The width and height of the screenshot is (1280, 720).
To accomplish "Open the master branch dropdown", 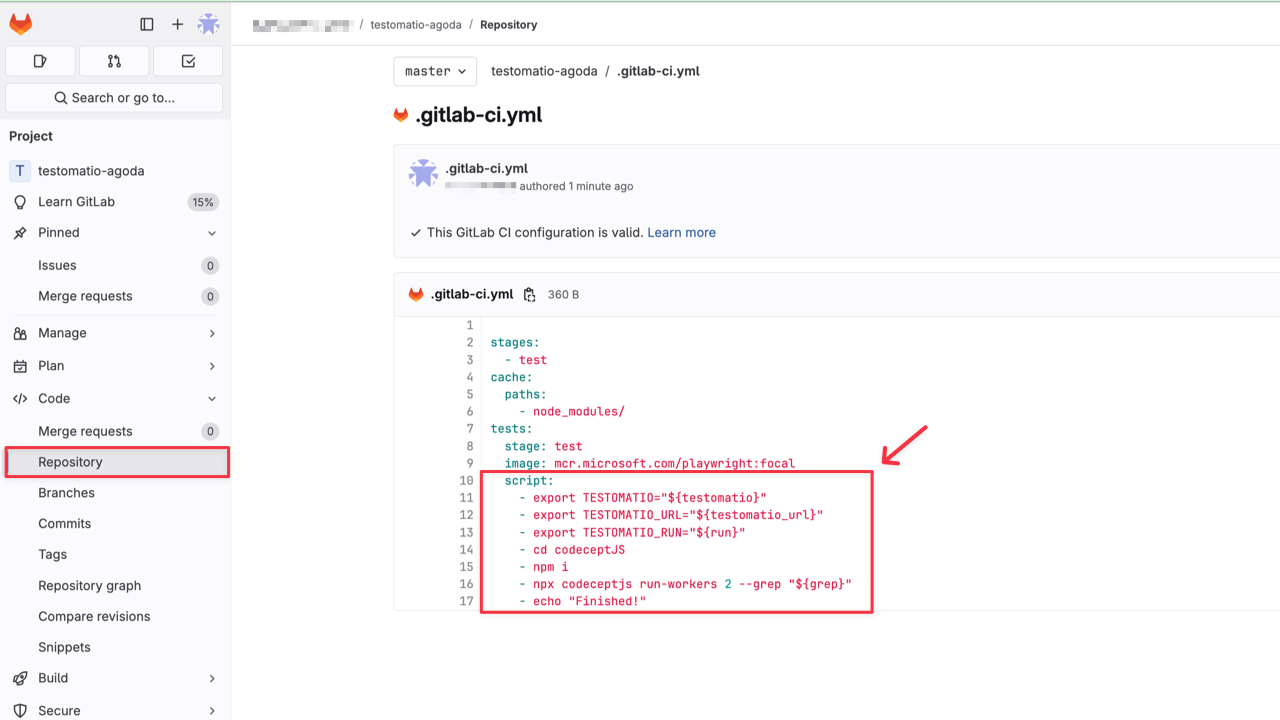I will coord(434,71).
